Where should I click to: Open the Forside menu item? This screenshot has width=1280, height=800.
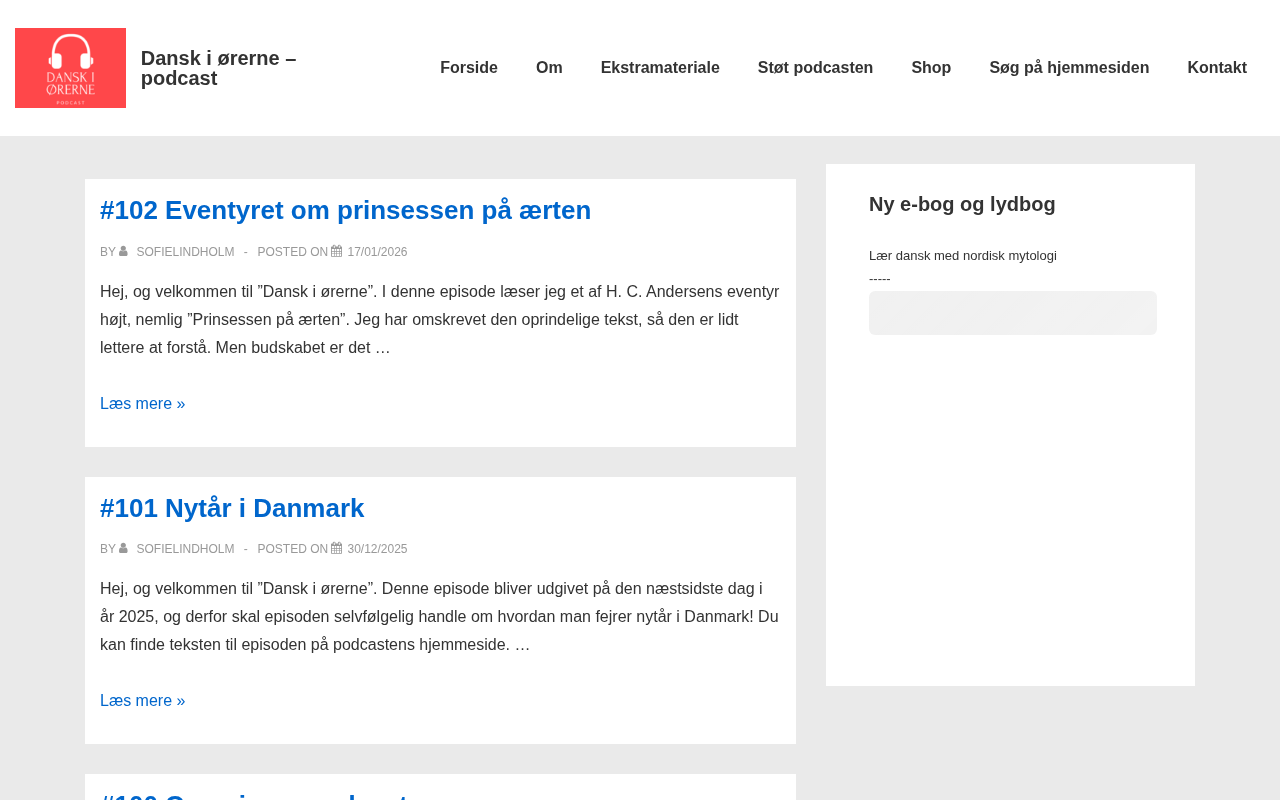[468, 68]
